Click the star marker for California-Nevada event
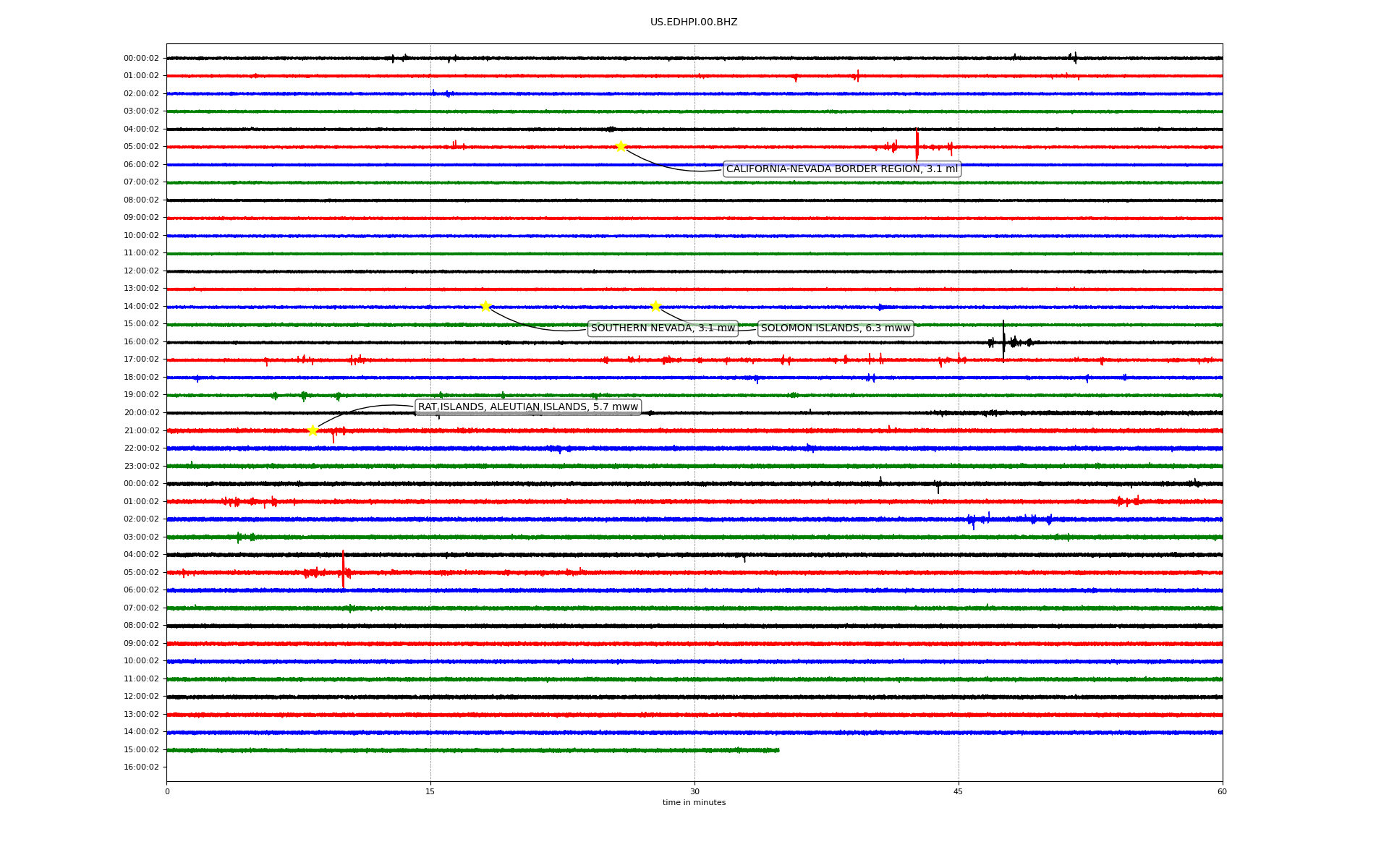The image size is (1389, 868). [x=621, y=147]
